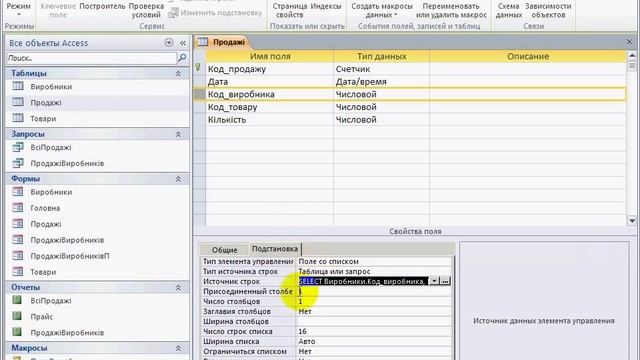Open the Виробники form icon
Screen dimensions: 640x360
tap(18, 191)
